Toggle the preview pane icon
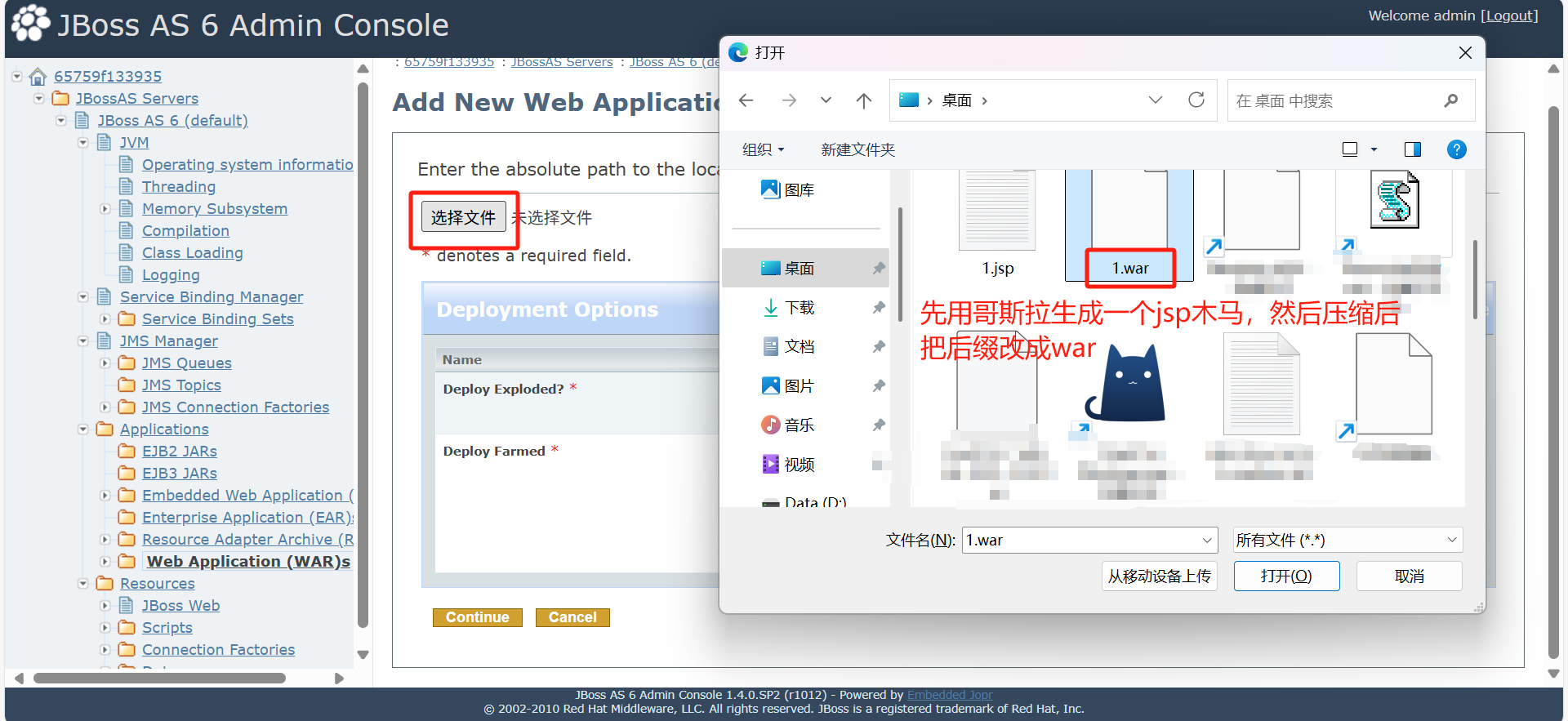This screenshot has width=1568, height=721. point(1412,149)
